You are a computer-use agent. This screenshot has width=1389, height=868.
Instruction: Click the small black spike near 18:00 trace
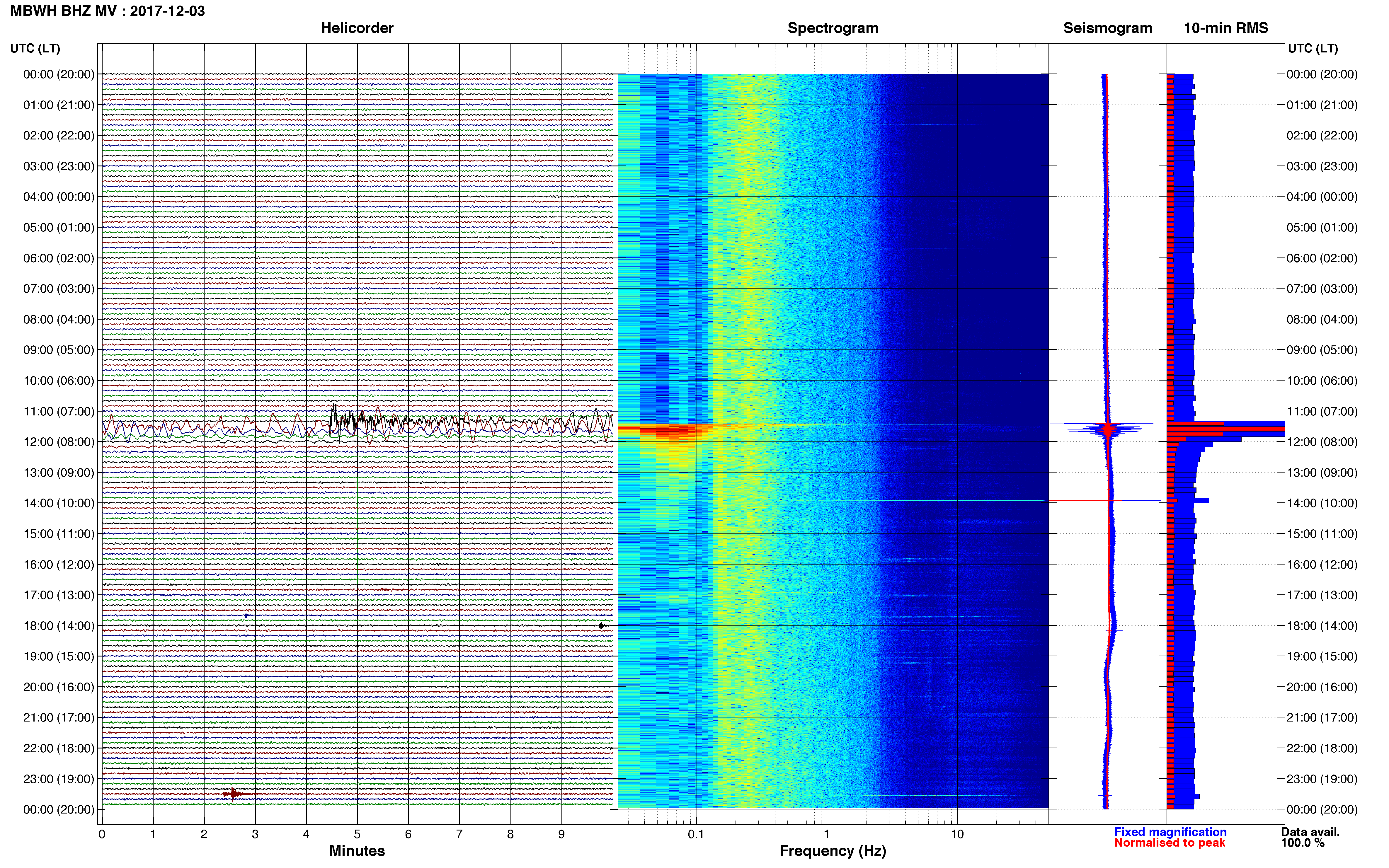click(601, 626)
